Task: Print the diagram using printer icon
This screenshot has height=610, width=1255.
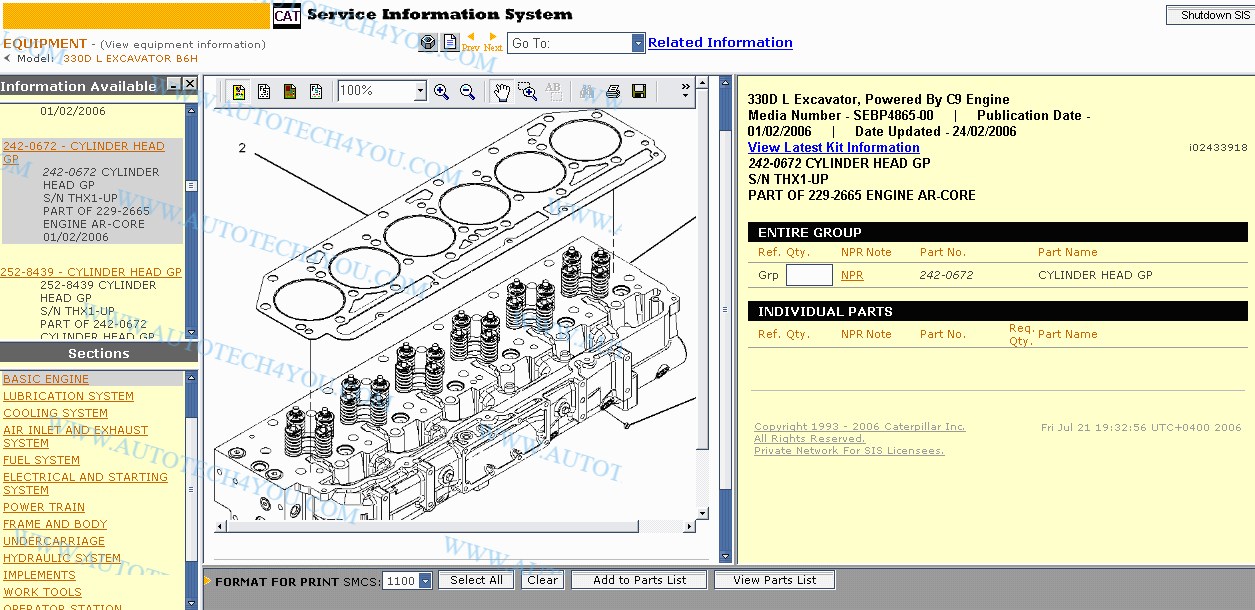Action: coord(613,92)
